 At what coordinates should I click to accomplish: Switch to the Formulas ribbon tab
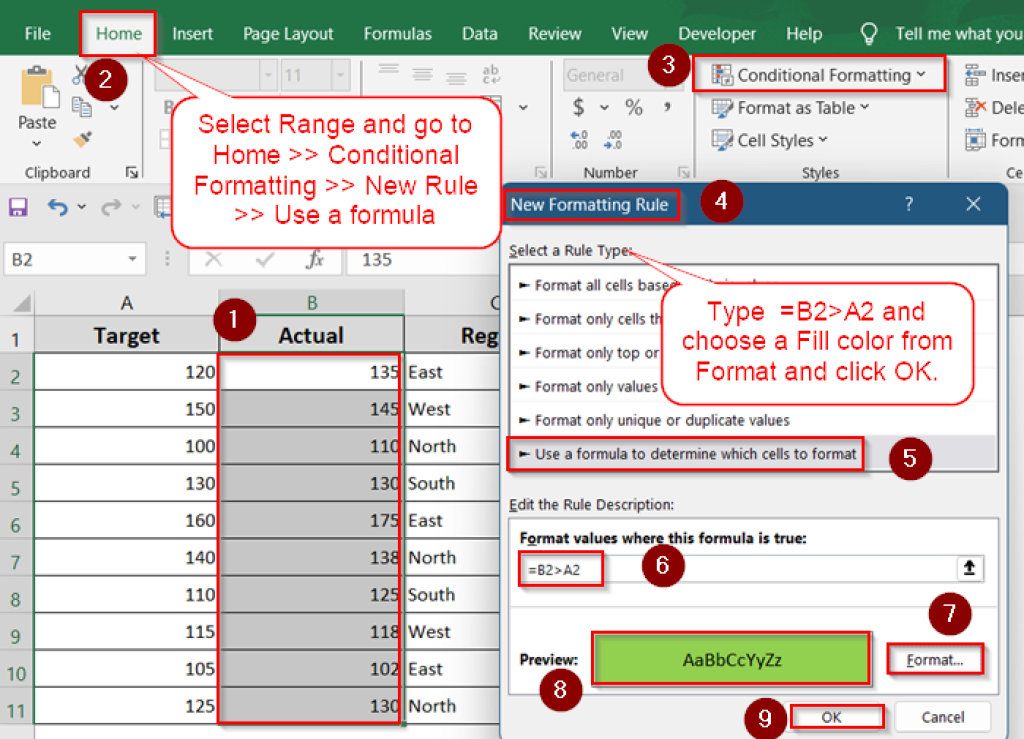(x=397, y=32)
